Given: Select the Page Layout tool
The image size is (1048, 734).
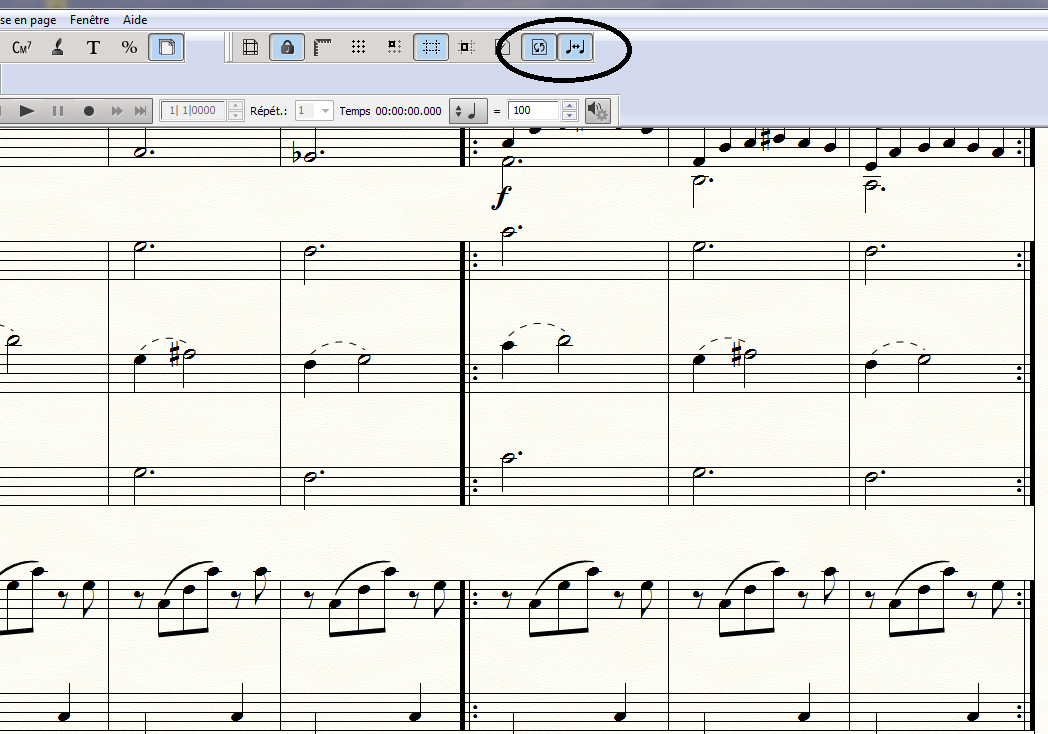Looking at the screenshot, I should point(167,47).
